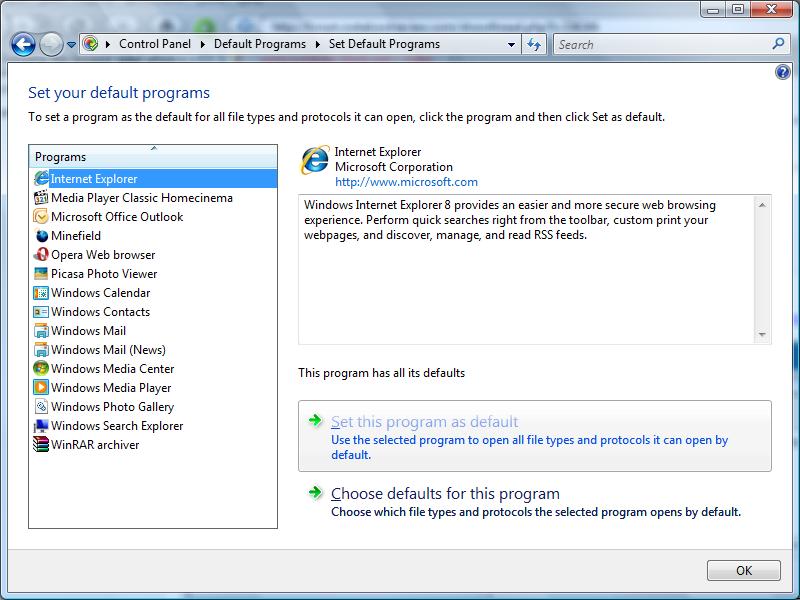
Task: Click the Picasa Photo Viewer icon
Action: (x=41, y=273)
